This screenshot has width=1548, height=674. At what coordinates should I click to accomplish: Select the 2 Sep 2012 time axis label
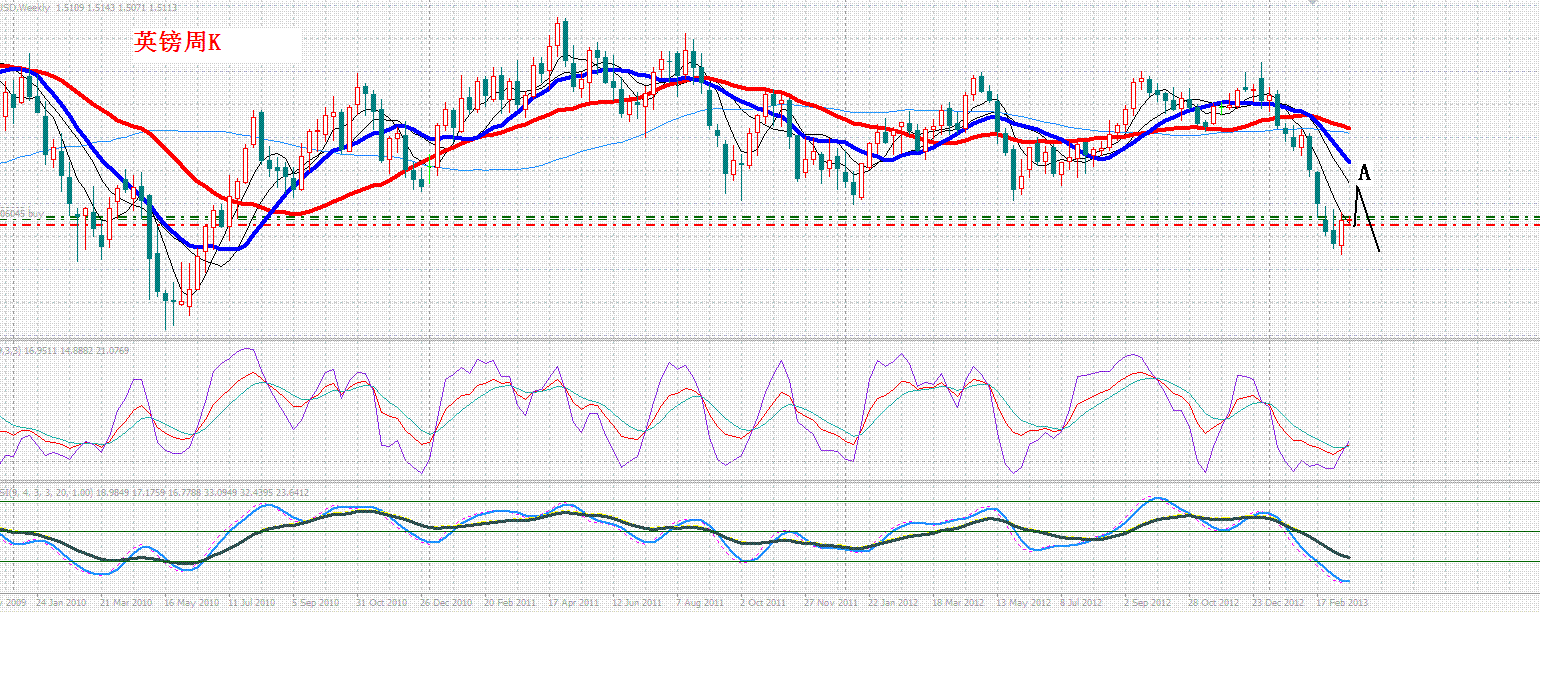tap(1147, 603)
